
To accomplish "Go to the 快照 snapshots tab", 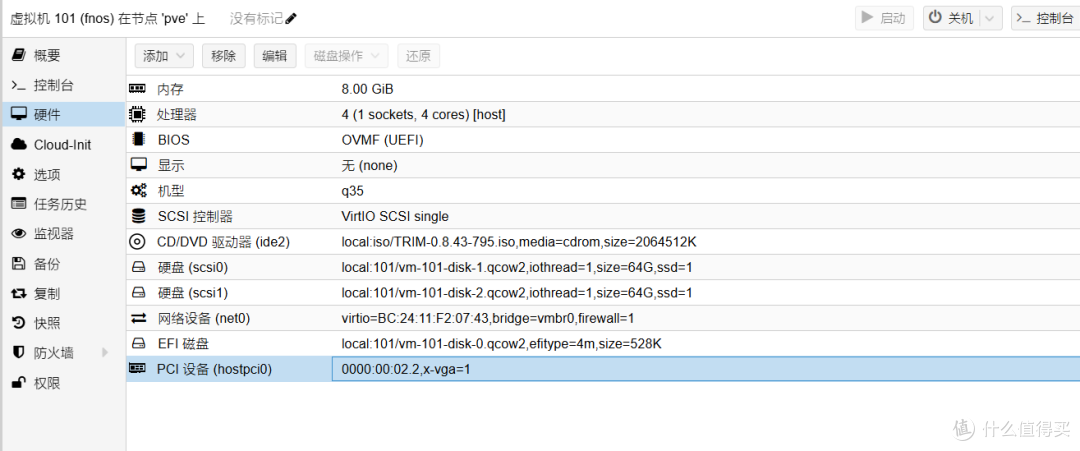I will (47, 323).
